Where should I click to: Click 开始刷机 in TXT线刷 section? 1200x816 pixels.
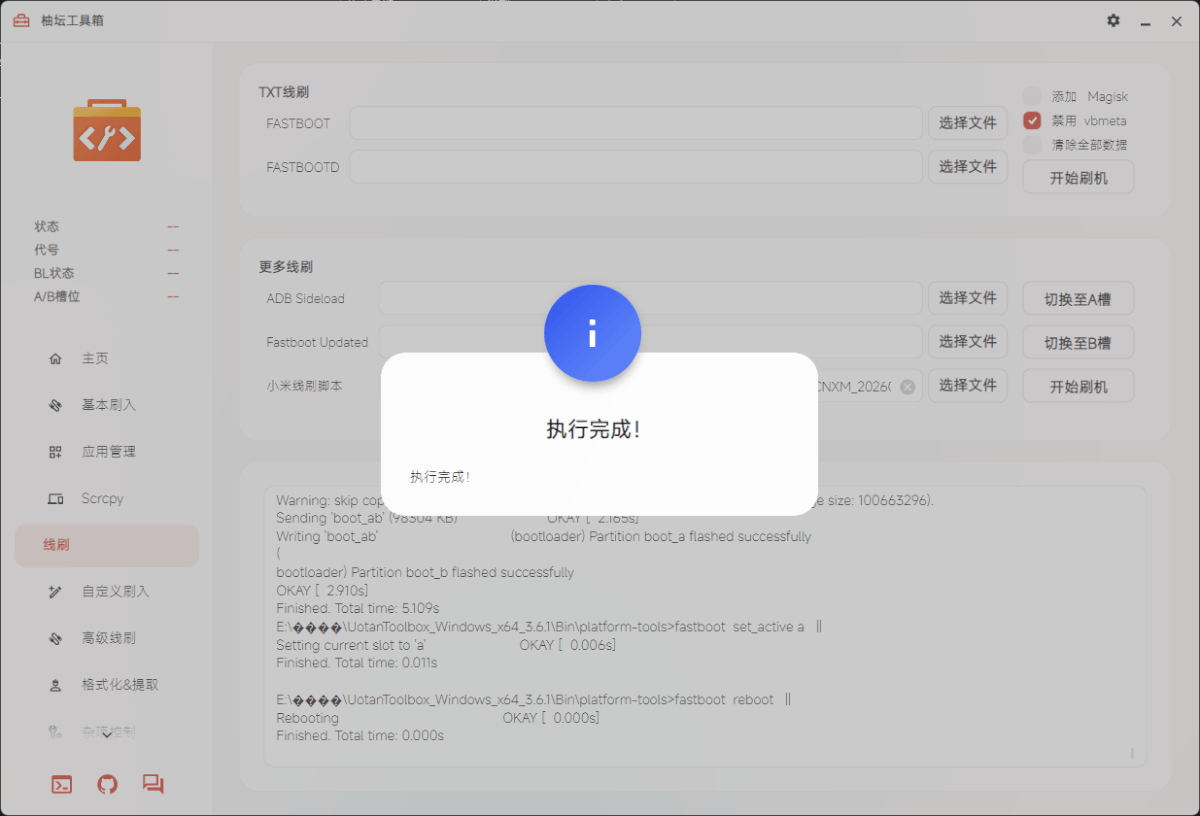coord(1078,178)
